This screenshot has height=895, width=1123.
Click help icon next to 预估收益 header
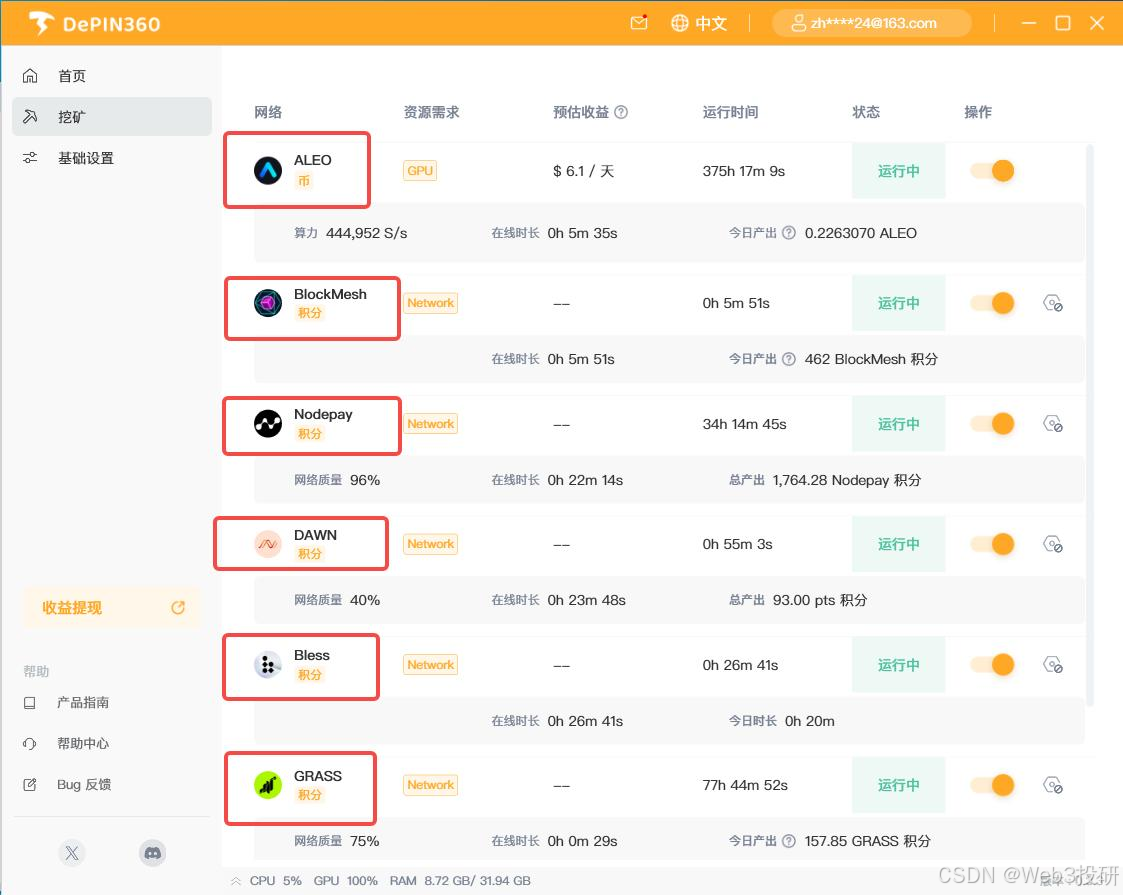click(621, 112)
